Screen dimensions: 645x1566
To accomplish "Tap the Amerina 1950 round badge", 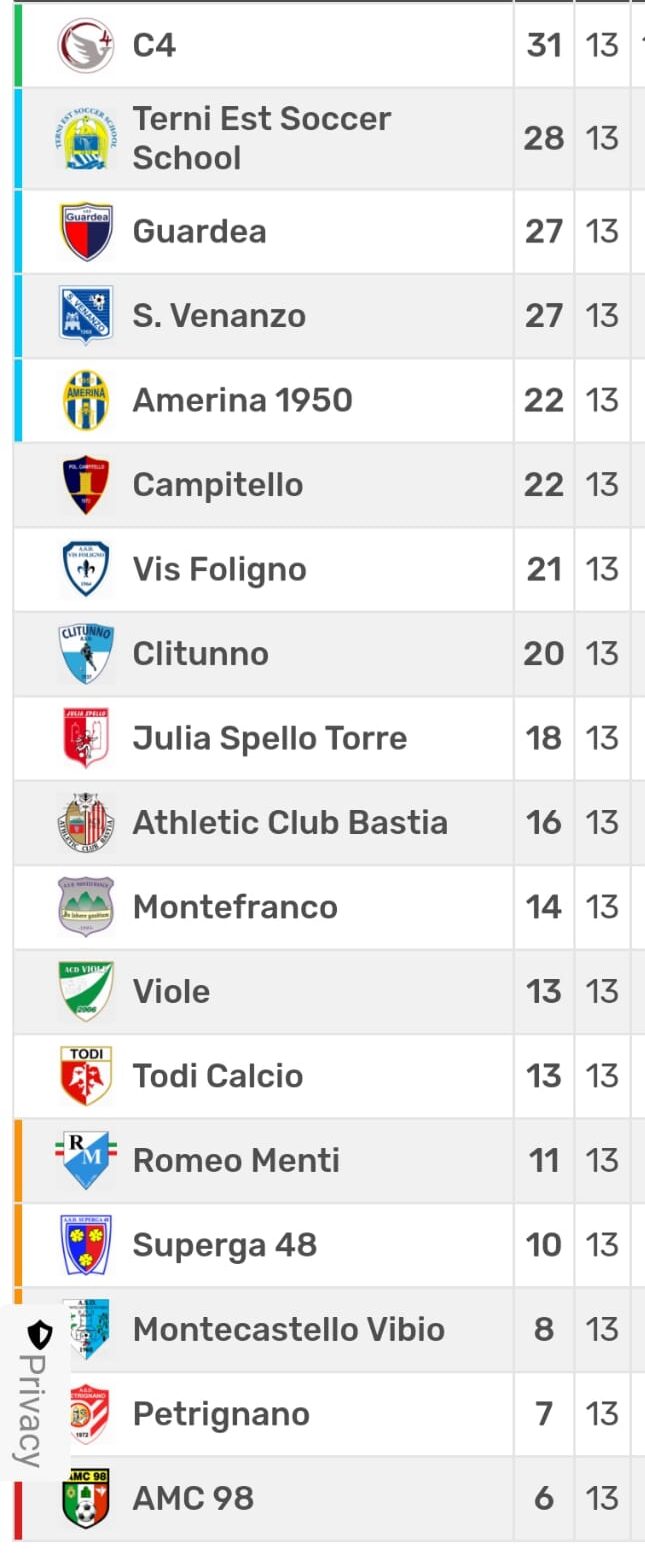I will coord(86,400).
